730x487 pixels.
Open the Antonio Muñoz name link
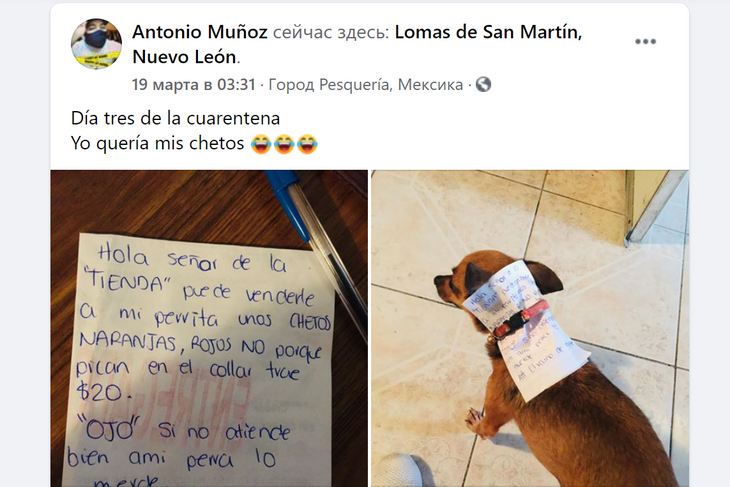200,32
